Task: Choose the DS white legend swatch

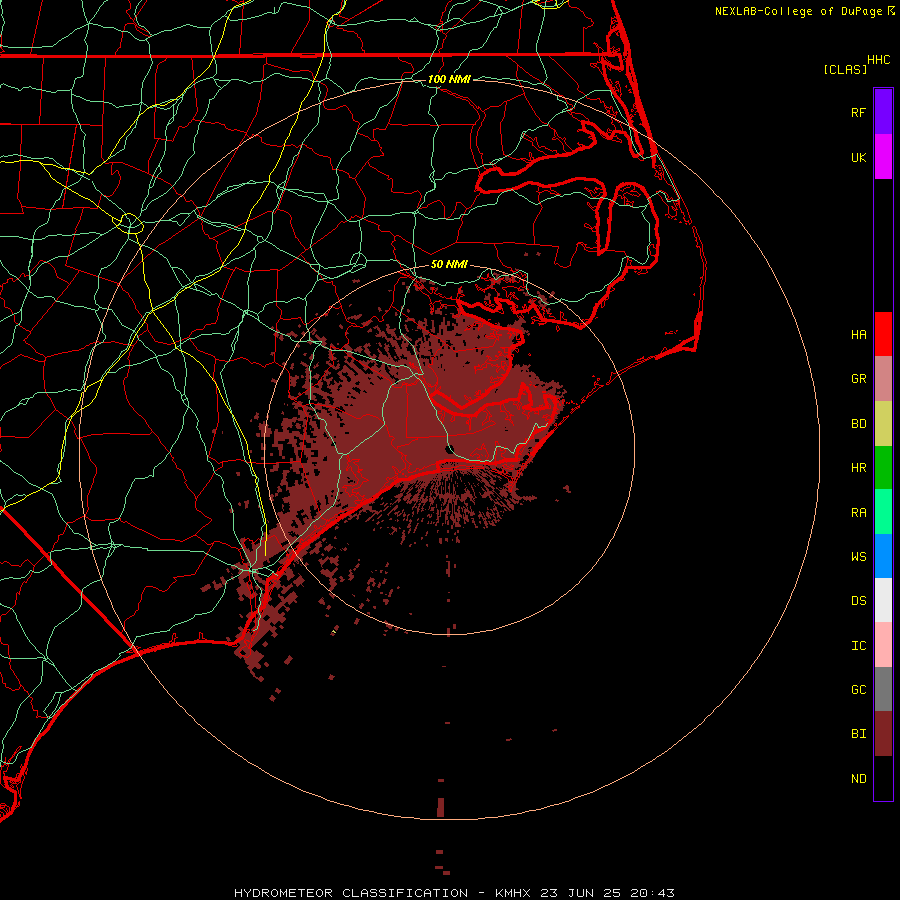Action: (x=883, y=600)
